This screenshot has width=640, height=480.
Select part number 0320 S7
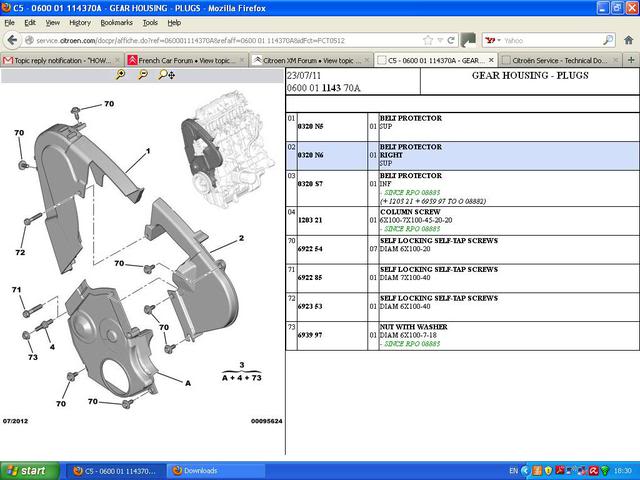tap(310, 184)
